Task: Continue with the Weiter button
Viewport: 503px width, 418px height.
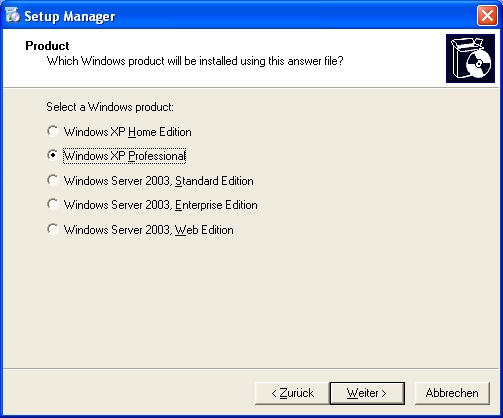Action: click(x=367, y=393)
